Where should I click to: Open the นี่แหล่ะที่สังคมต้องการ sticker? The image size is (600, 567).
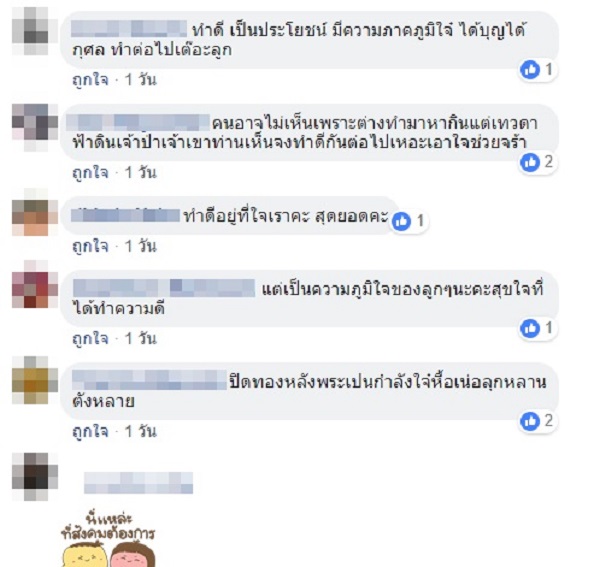pyautogui.click(x=109, y=538)
